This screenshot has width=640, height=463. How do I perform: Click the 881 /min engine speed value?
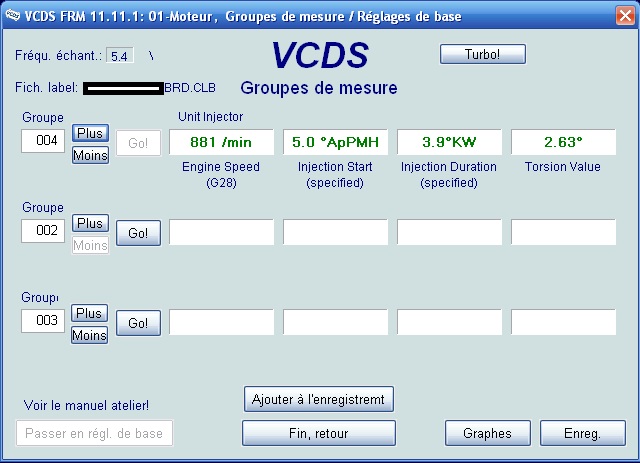tap(221, 142)
